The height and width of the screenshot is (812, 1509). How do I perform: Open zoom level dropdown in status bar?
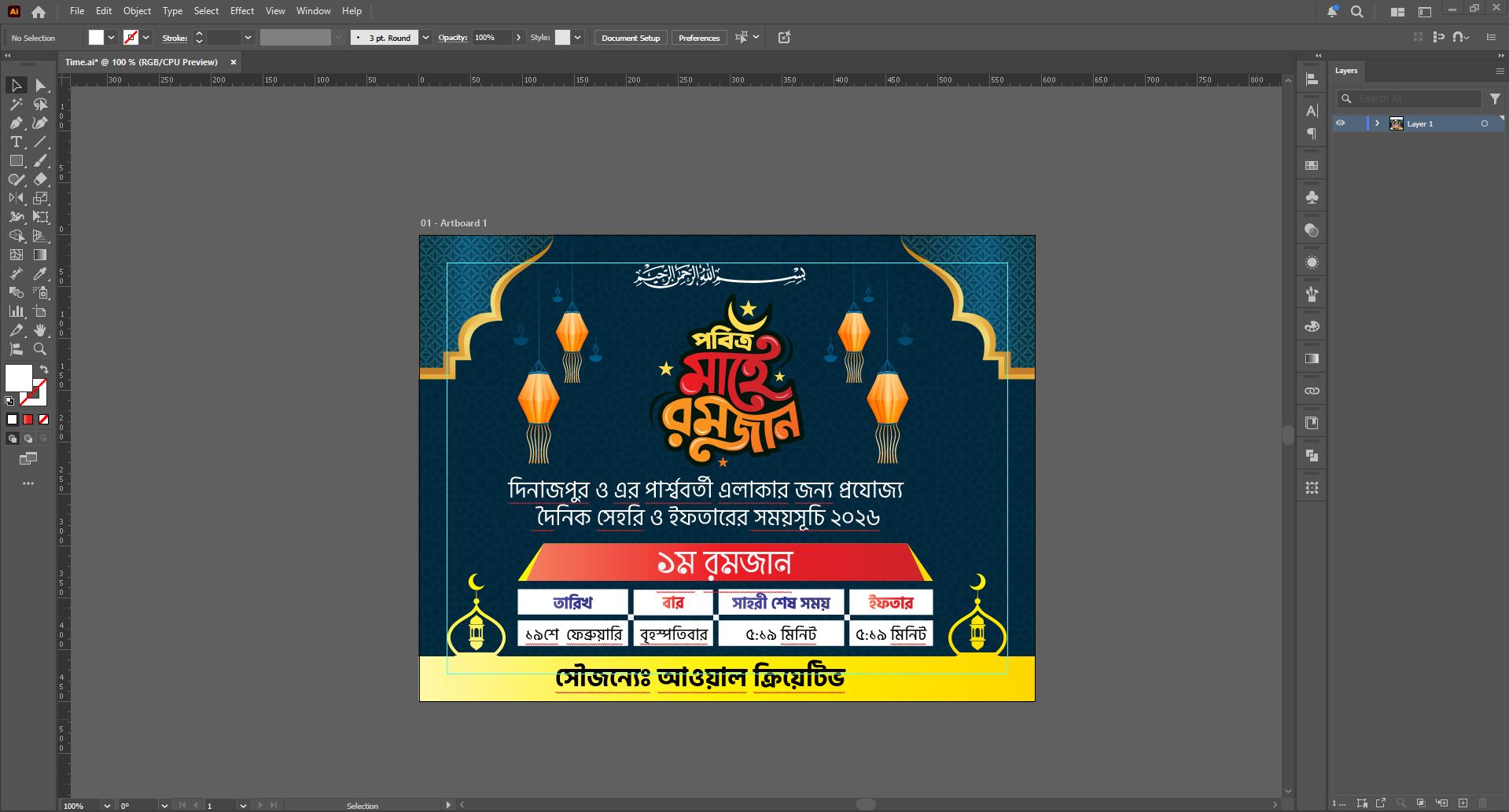pyautogui.click(x=107, y=806)
